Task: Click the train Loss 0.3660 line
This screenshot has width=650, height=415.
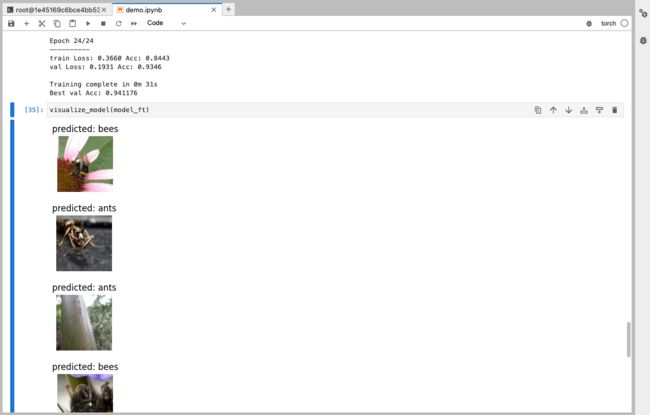Action: (x=109, y=58)
